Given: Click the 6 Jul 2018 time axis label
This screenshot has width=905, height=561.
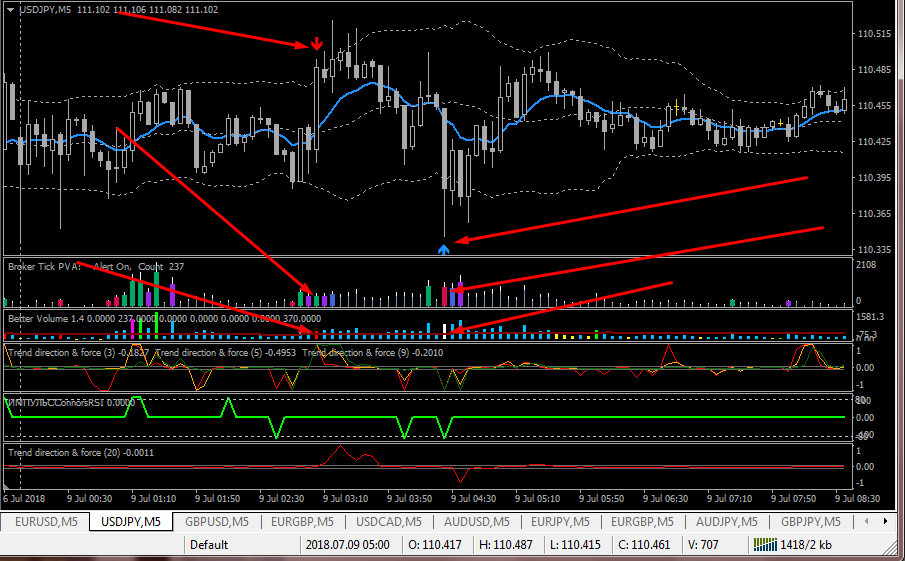Looking at the screenshot, I should pos(24,499).
